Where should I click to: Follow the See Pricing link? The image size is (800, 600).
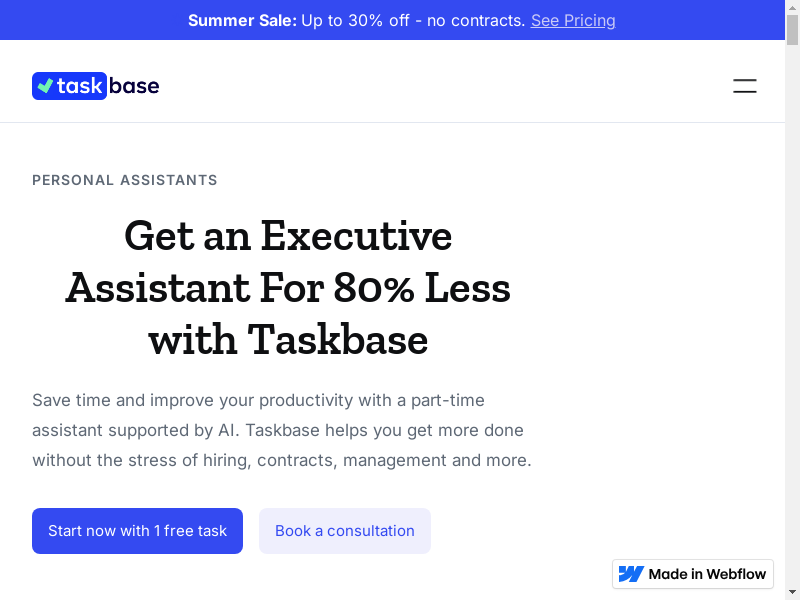(x=573, y=20)
